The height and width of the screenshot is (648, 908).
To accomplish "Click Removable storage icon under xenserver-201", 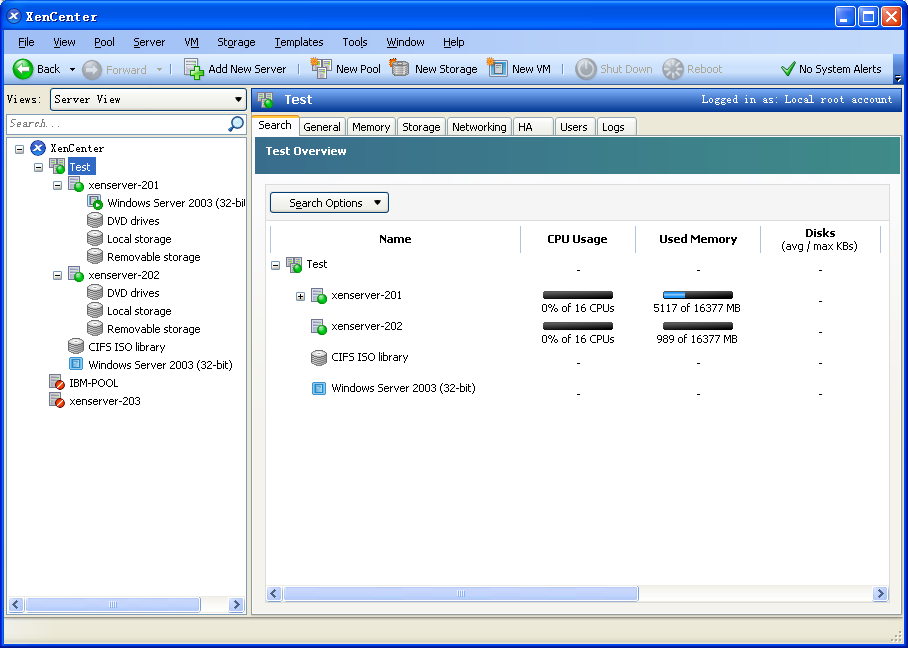I will [95, 257].
